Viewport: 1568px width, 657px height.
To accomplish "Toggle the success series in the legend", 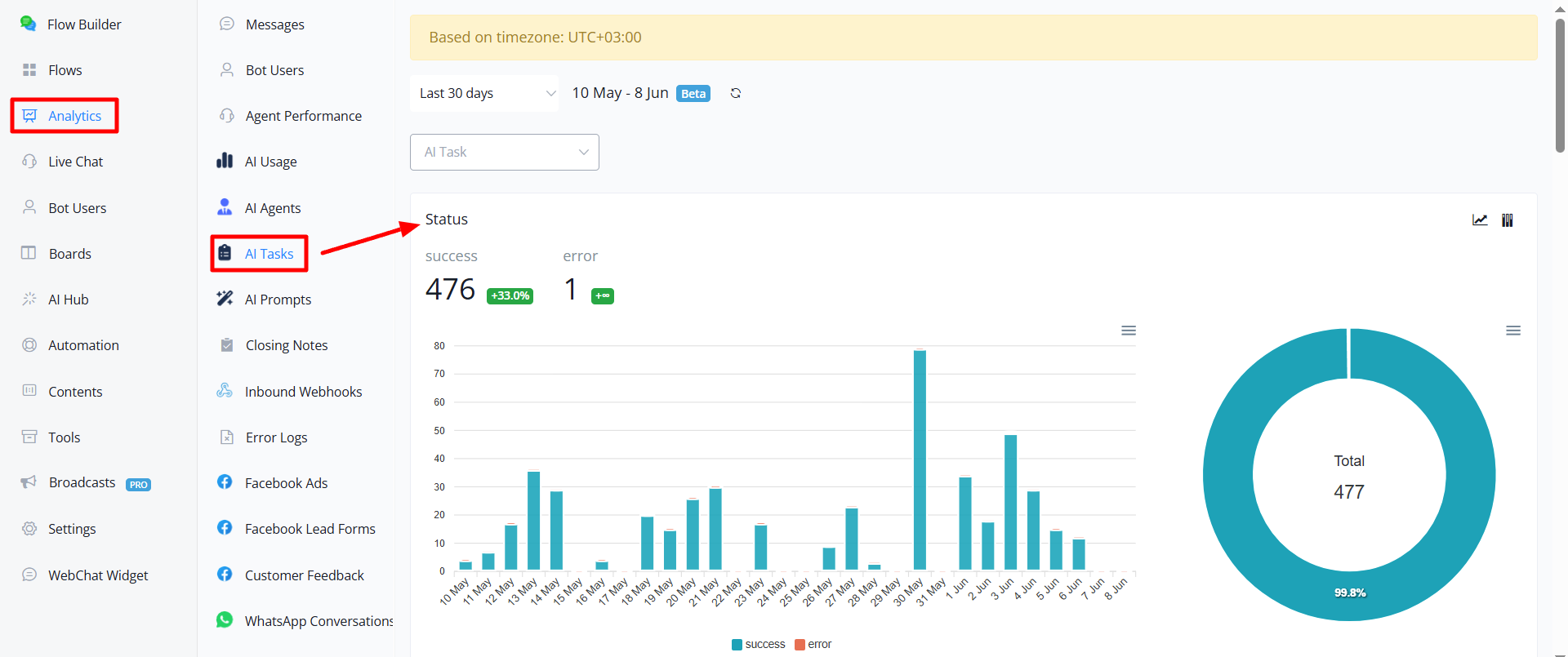I will 759,644.
